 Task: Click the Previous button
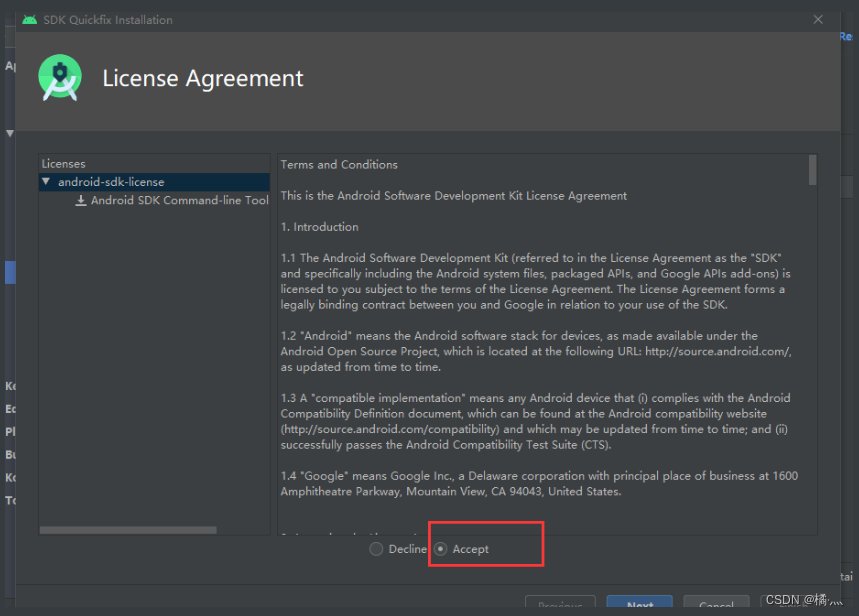click(560, 601)
